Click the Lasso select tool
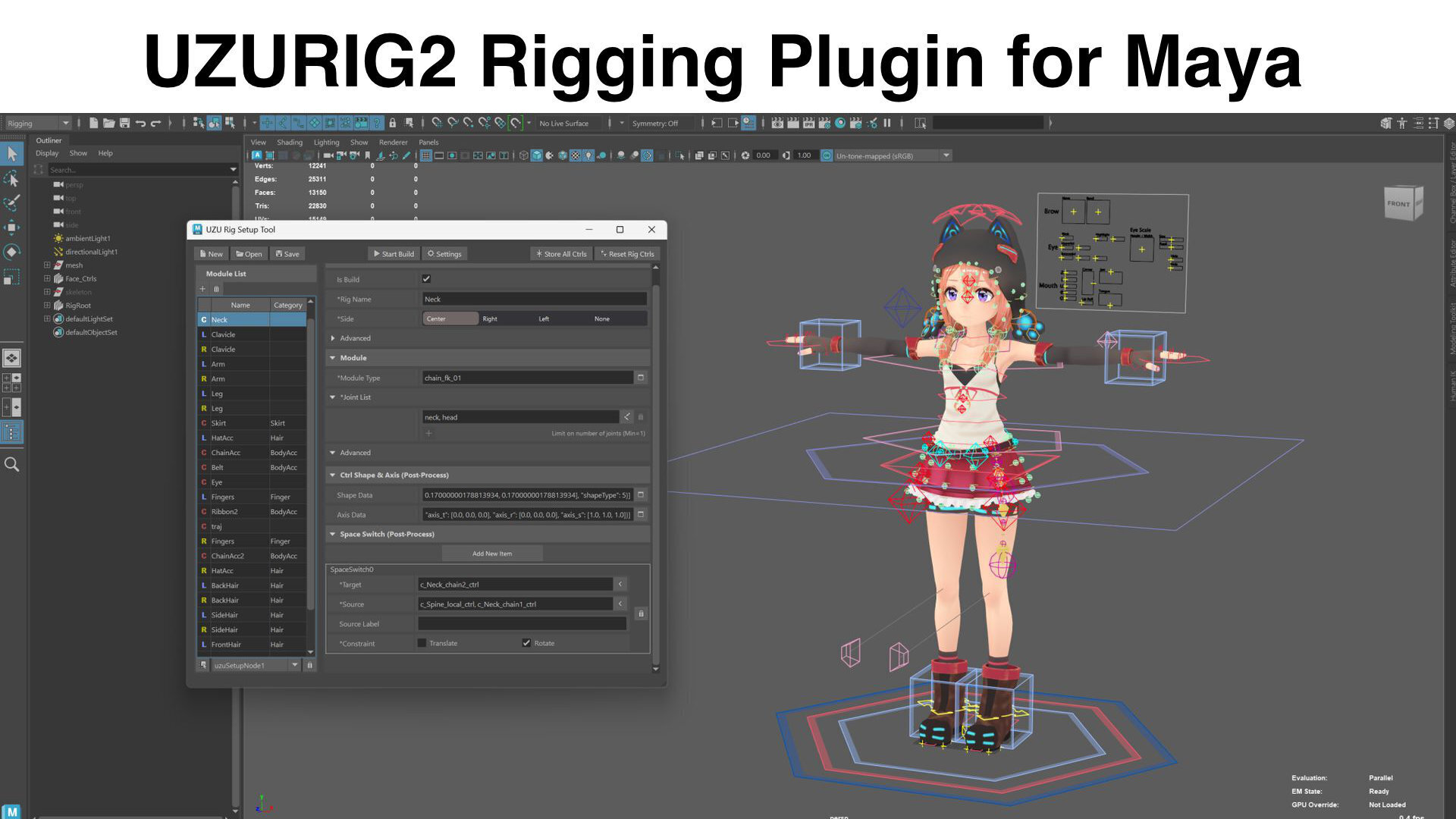The width and height of the screenshot is (1456, 819). pos(12,179)
